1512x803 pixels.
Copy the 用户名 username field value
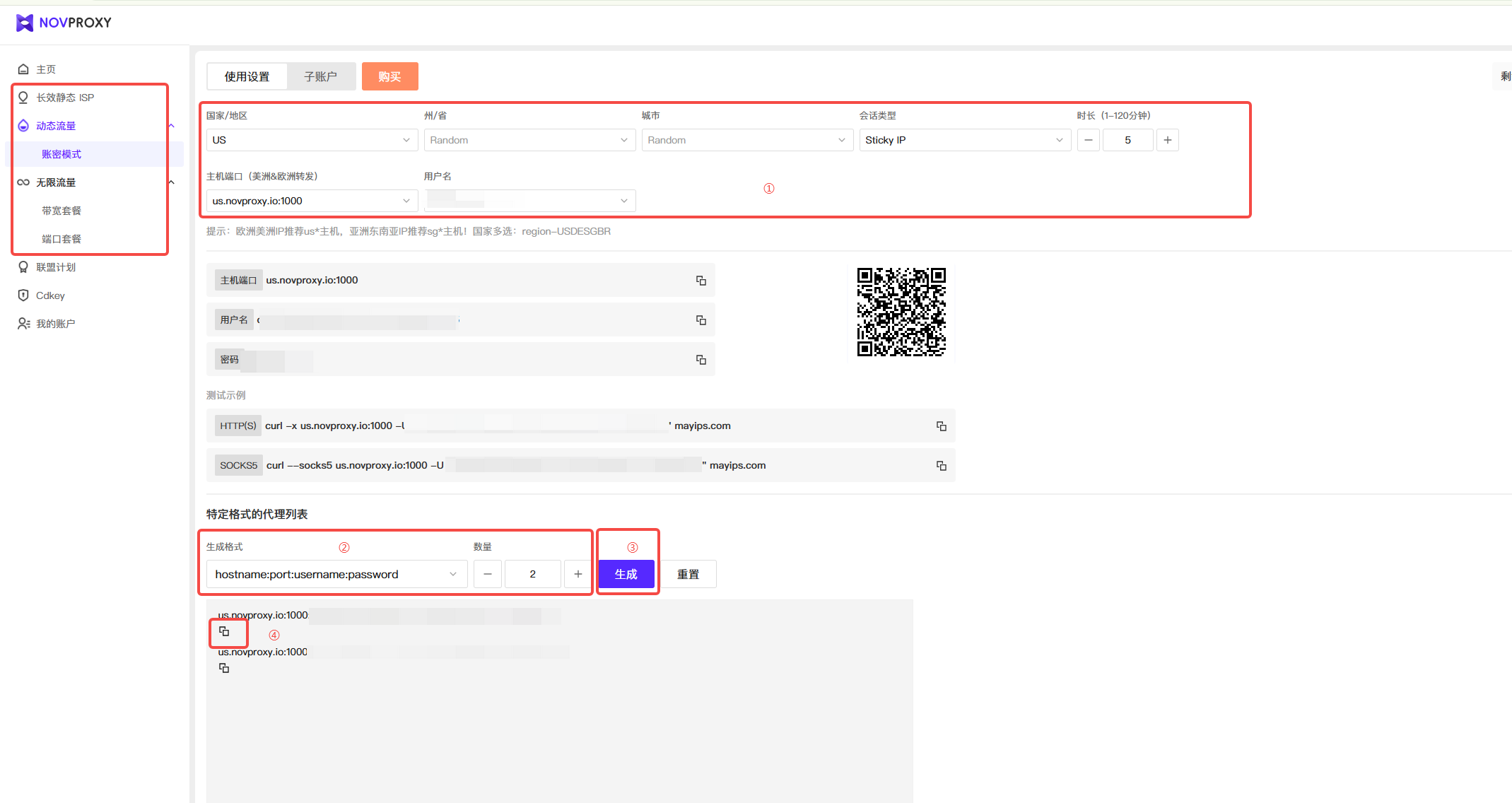point(701,320)
